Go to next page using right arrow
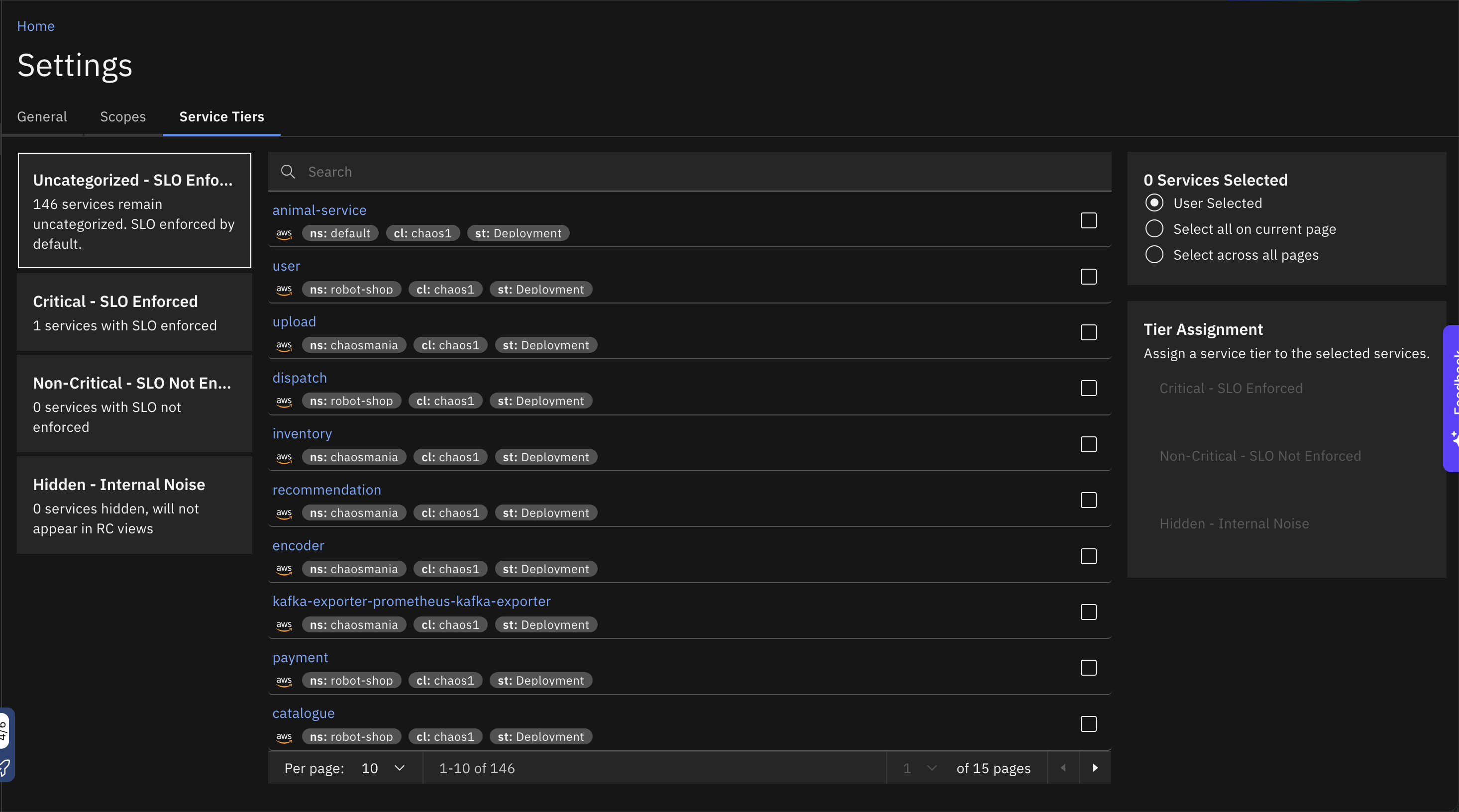 click(x=1095, y=768)
